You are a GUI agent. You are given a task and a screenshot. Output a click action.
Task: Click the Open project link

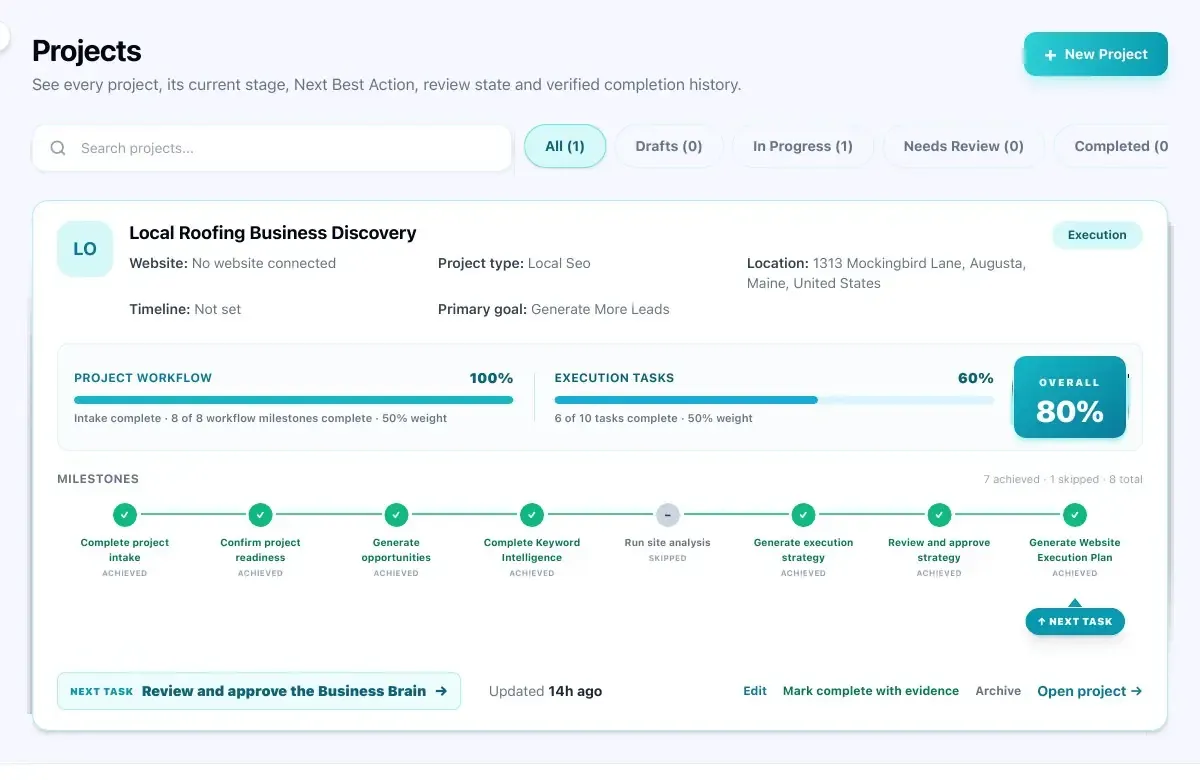click(x=1089, y=691)
